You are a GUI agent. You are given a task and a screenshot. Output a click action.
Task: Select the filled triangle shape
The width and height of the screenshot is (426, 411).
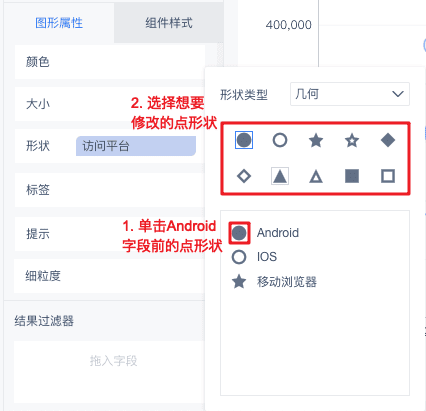[x=280, y=176]
